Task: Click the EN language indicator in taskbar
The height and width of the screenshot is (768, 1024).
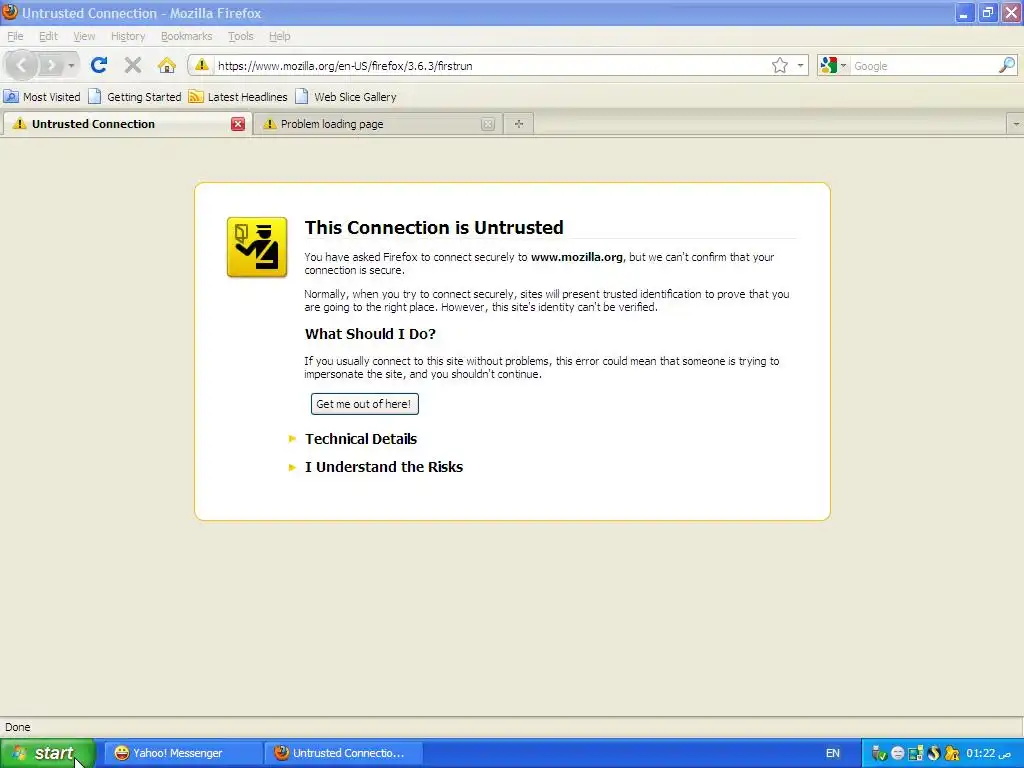Action: [x=833, y=753]
